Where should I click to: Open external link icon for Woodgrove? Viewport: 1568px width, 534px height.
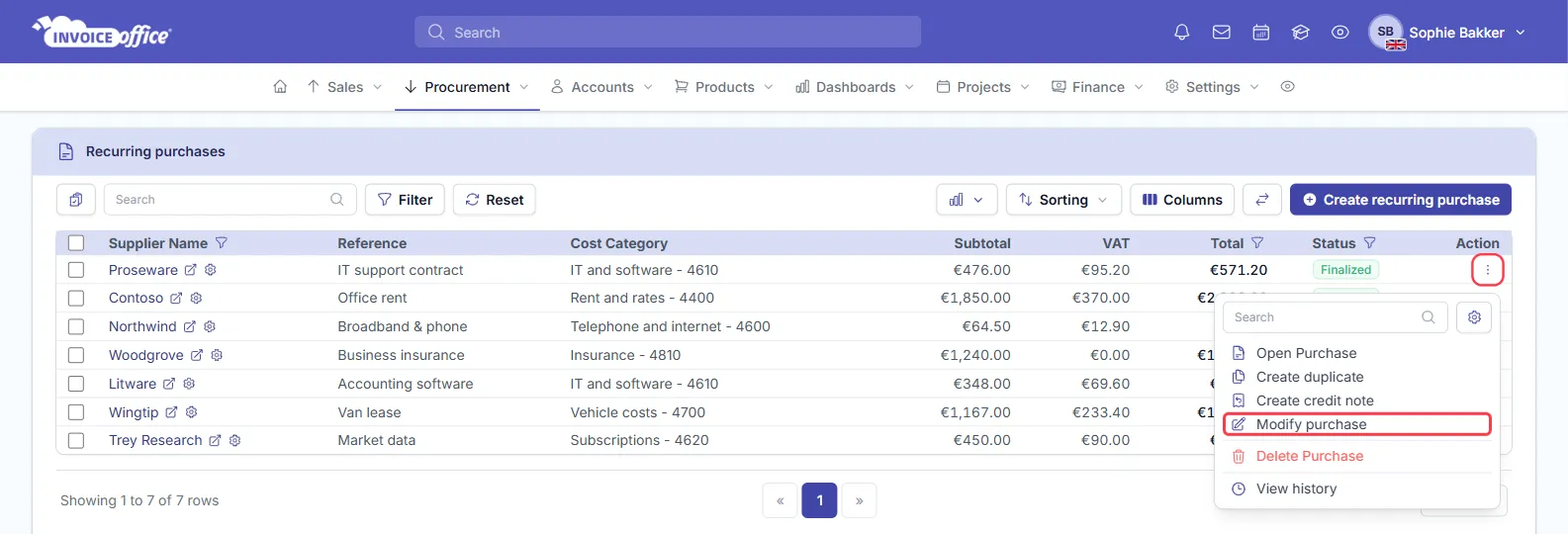tap(197, 355)
